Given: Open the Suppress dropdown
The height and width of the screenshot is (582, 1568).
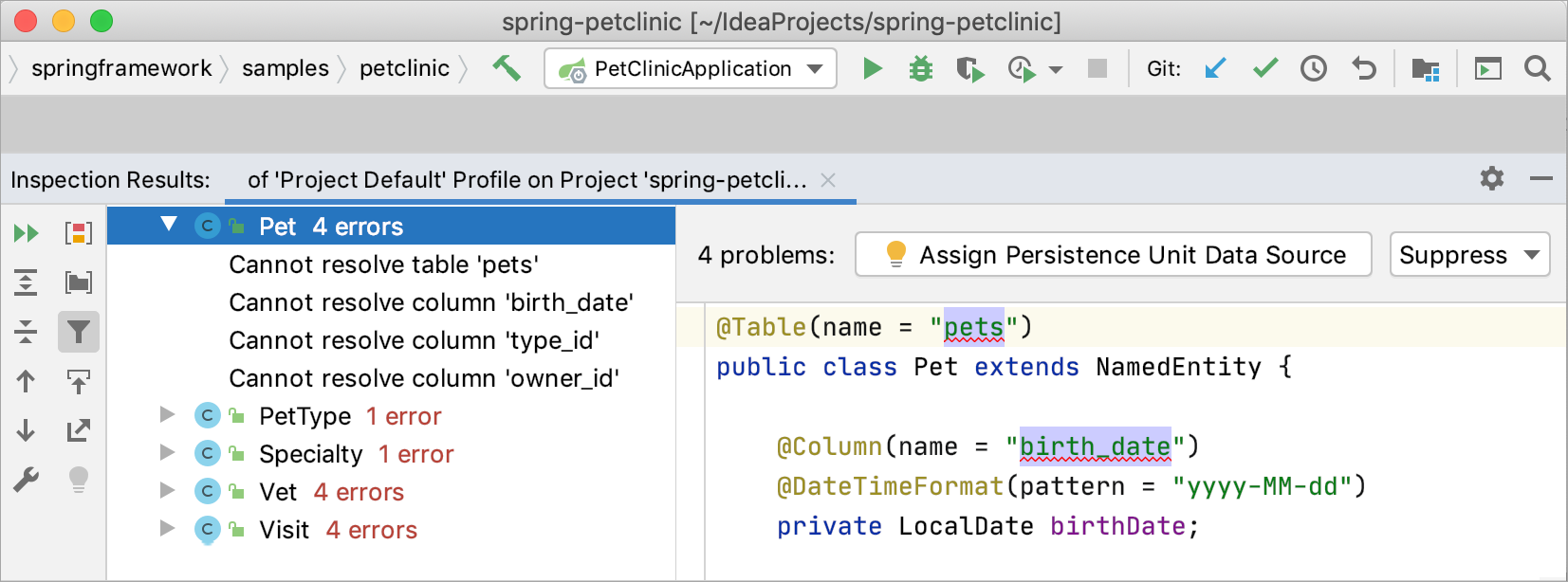Looking at the screenshot, I should [x=1469, y=255].
